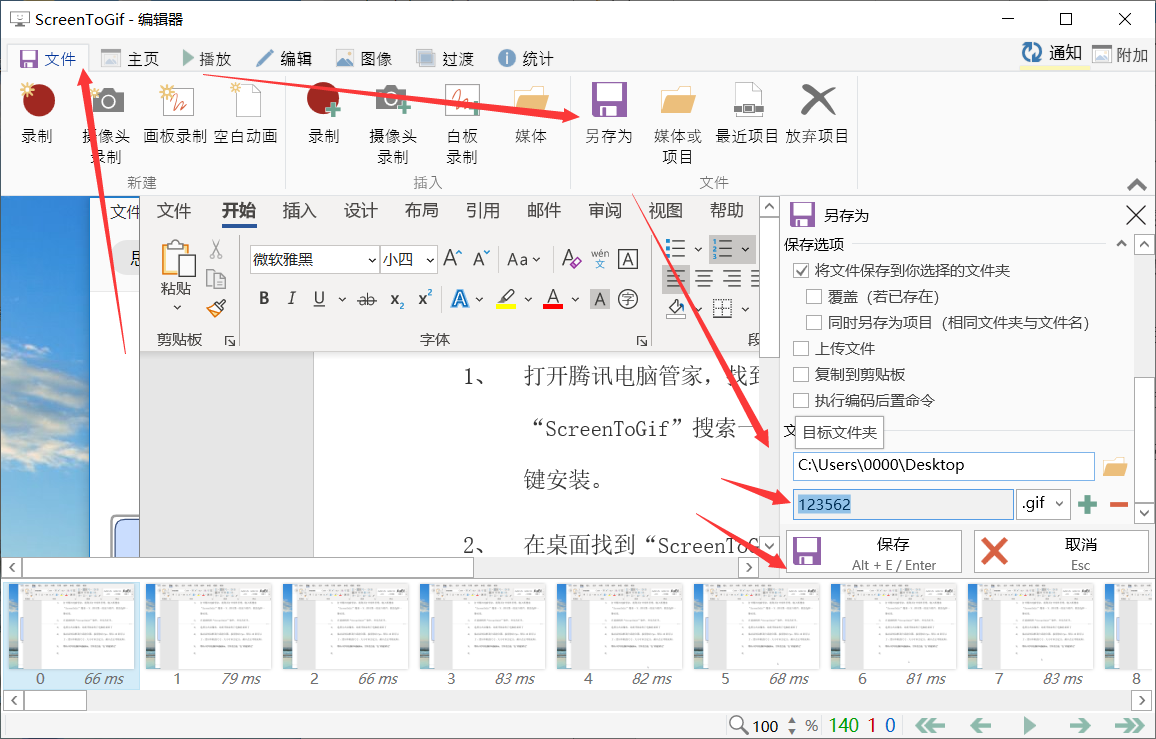
Task: Expand font group dialog launcher
Action: (642, 341)
